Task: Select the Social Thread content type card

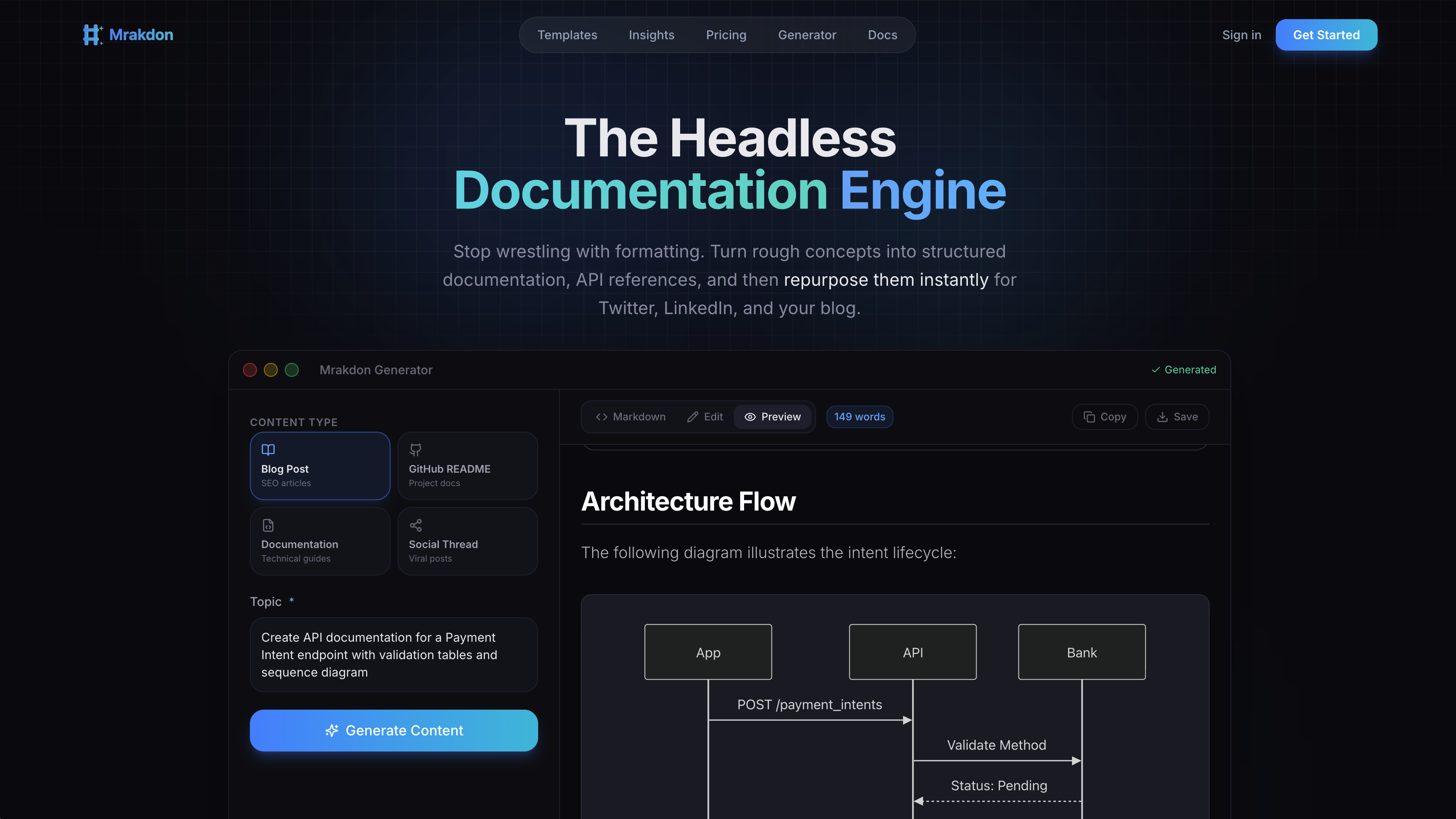Action: pyautogui.click(x=468, y=541)
